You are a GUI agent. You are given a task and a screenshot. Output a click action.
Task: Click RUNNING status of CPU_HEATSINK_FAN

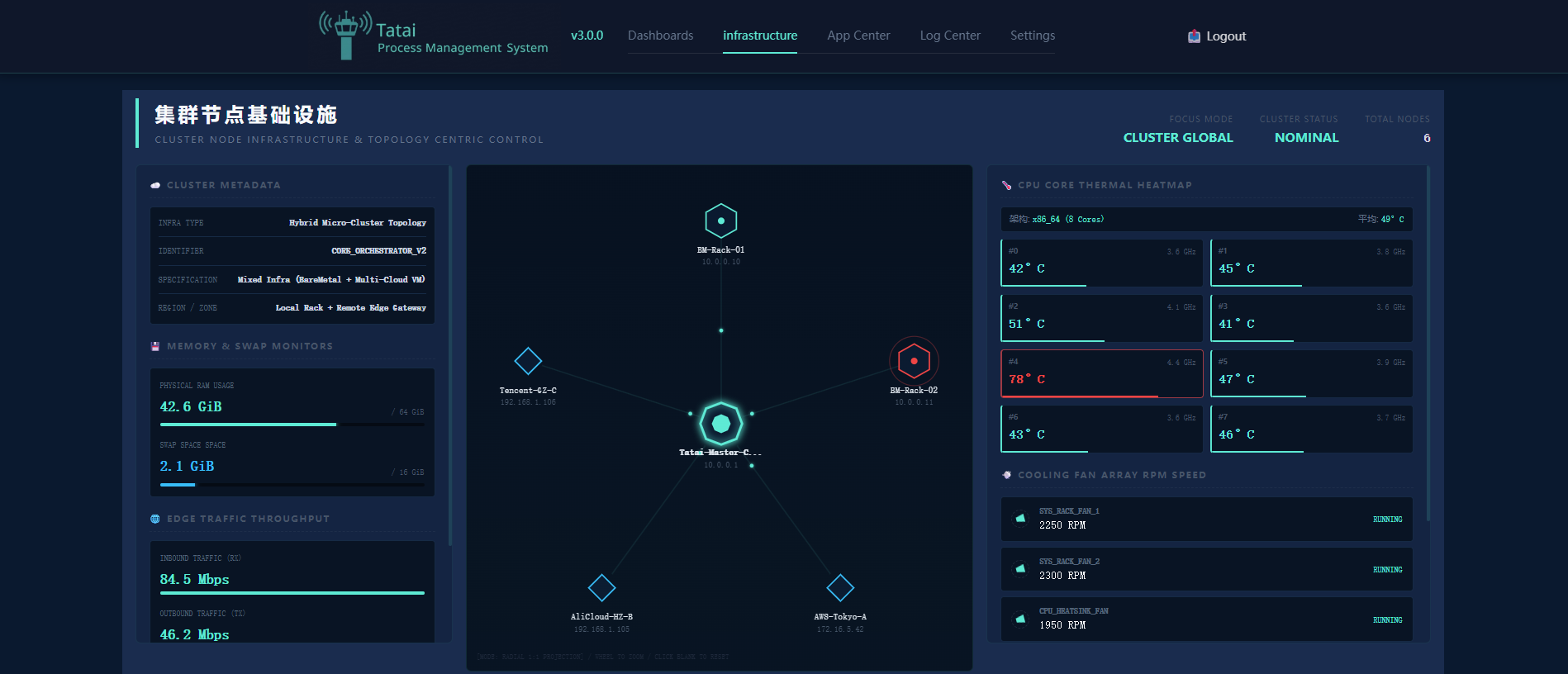(1387, 620)
